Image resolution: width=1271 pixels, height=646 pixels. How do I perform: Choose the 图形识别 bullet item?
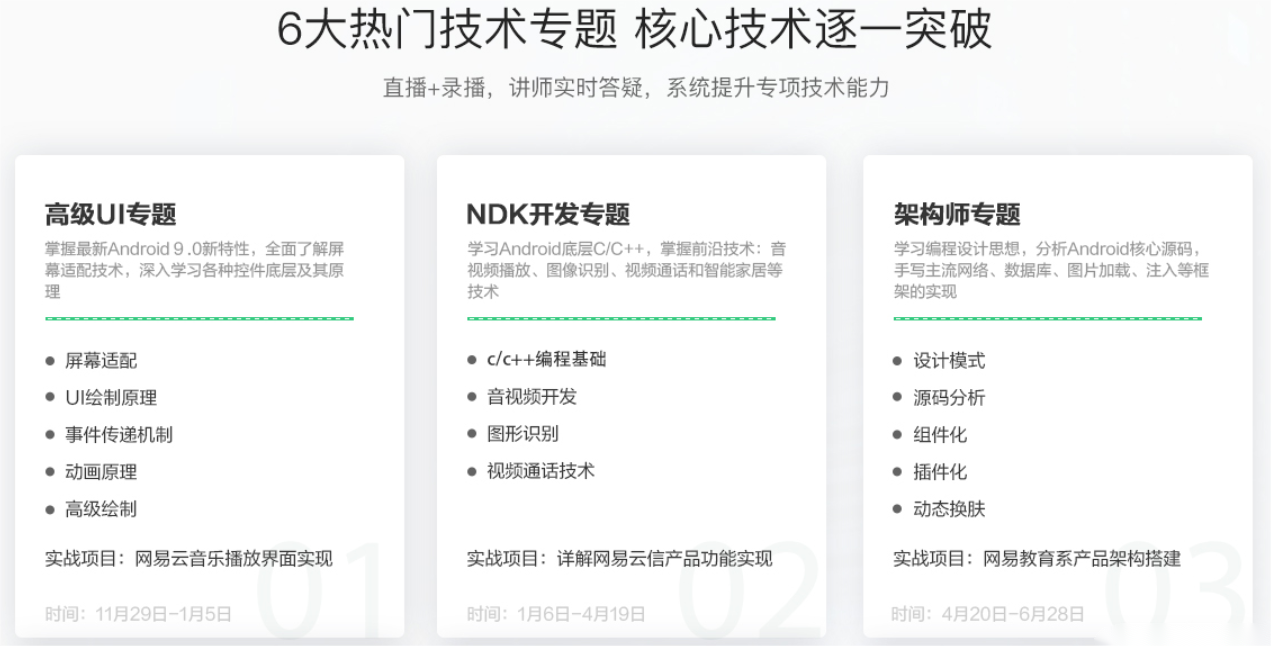[x=523, y=434]
